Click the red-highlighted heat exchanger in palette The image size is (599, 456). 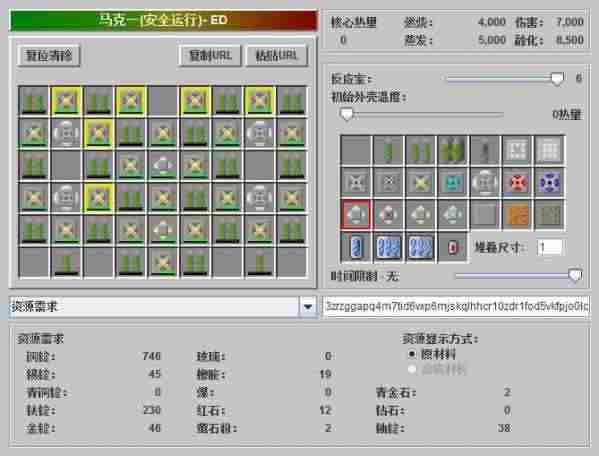[356, 215]
